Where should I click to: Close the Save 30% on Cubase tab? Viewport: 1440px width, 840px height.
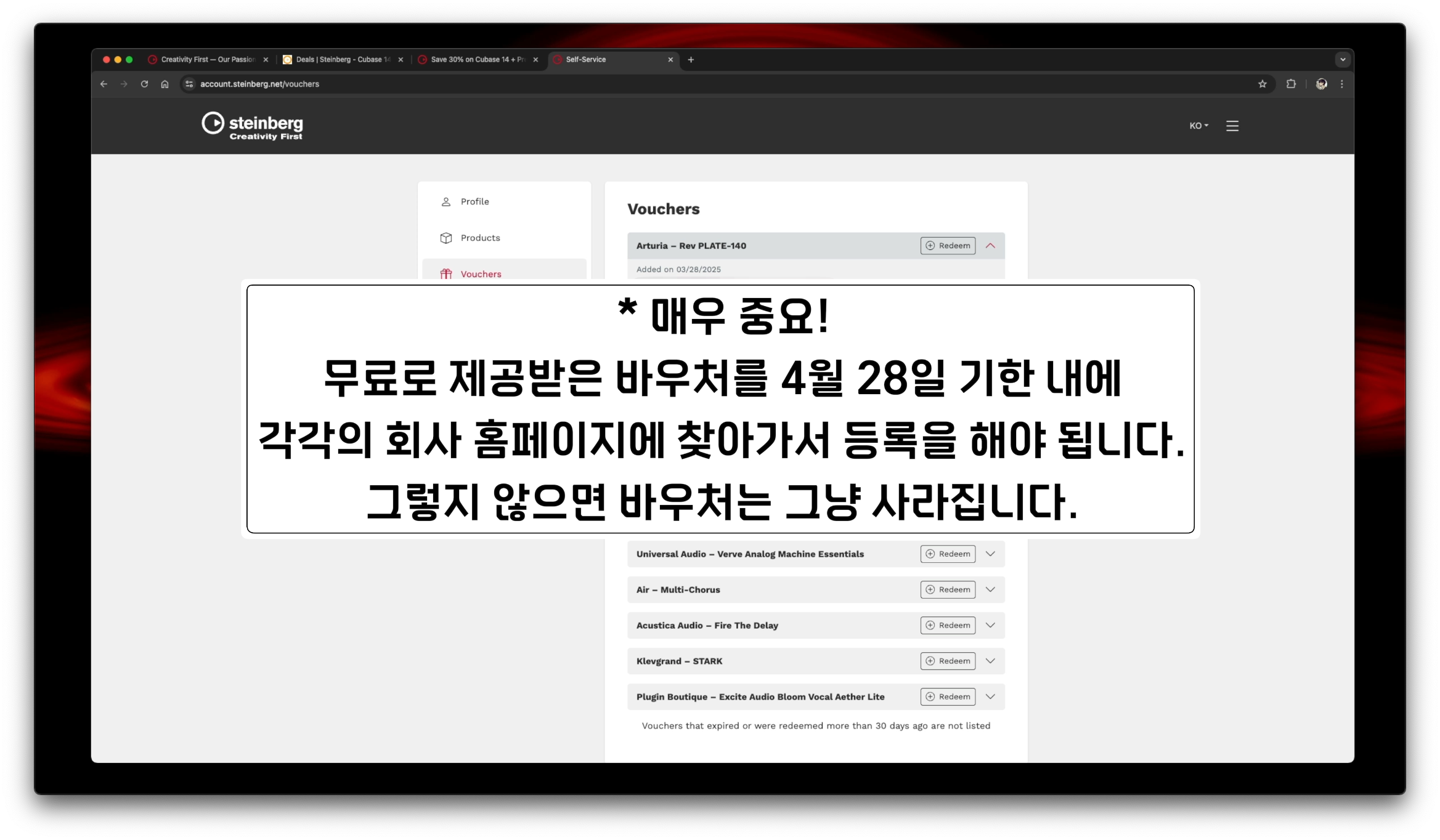[535, 60]
